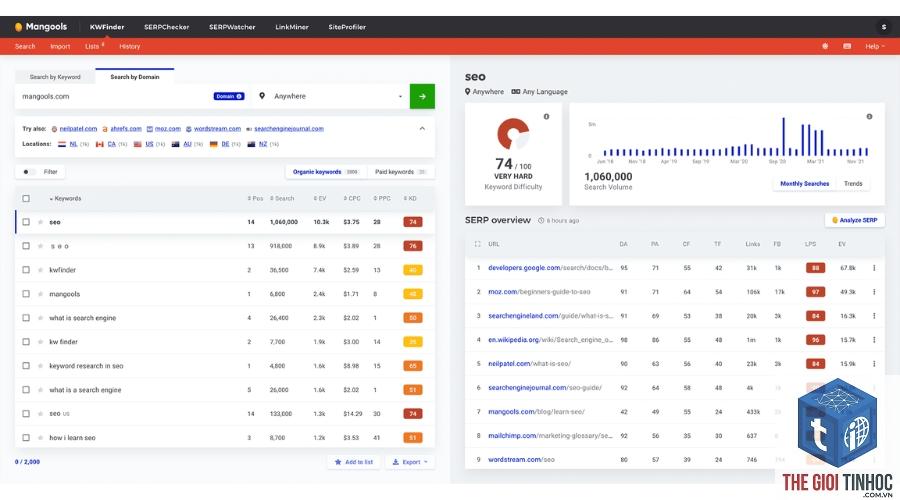Click the location pin beside Anywhere
The width and height of the screenshot is (900, 500).
[262, 96]
